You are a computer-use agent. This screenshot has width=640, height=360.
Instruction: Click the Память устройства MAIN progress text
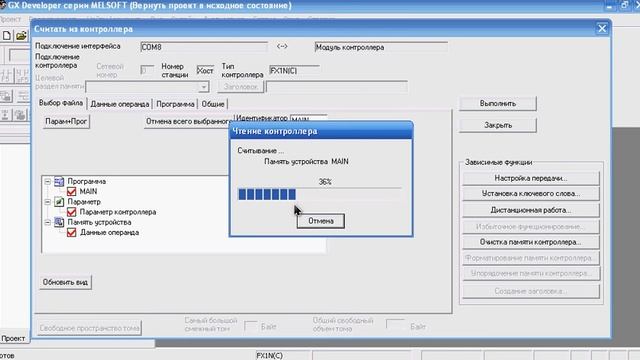tap(306, 162)
